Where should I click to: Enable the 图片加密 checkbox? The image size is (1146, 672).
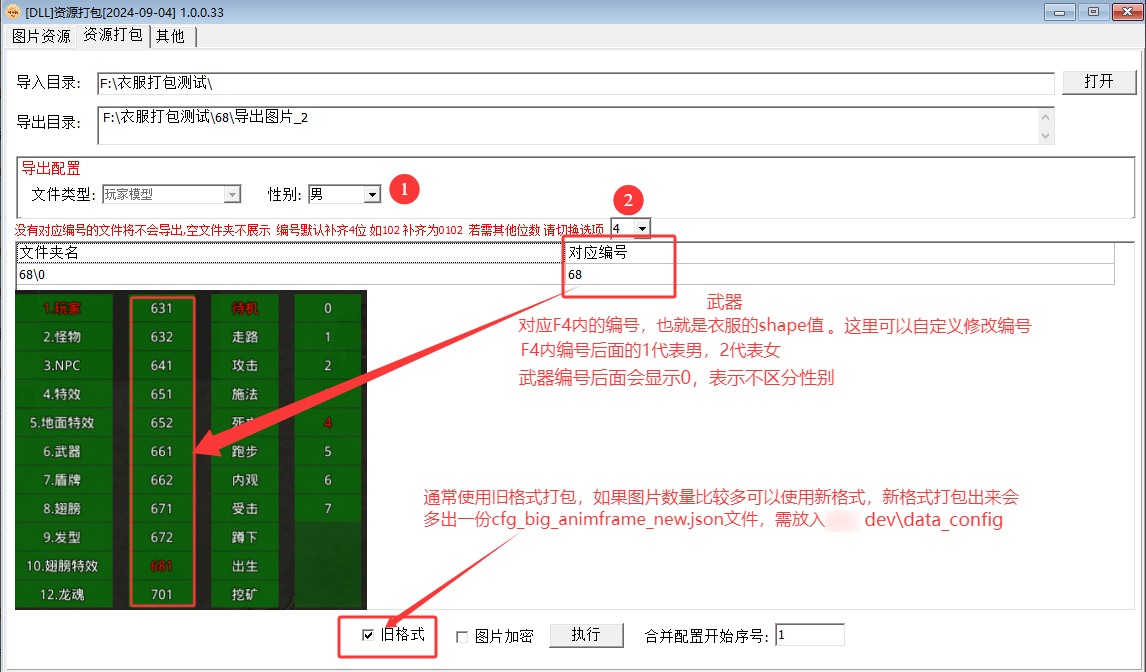pos(462,637)
